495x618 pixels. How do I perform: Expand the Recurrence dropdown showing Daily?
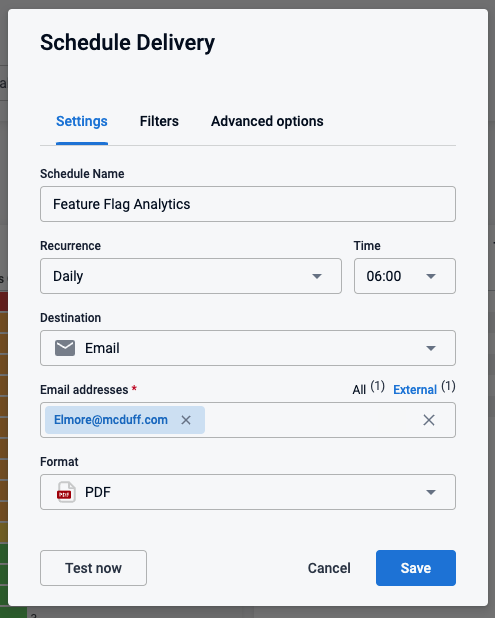point(191,276)
